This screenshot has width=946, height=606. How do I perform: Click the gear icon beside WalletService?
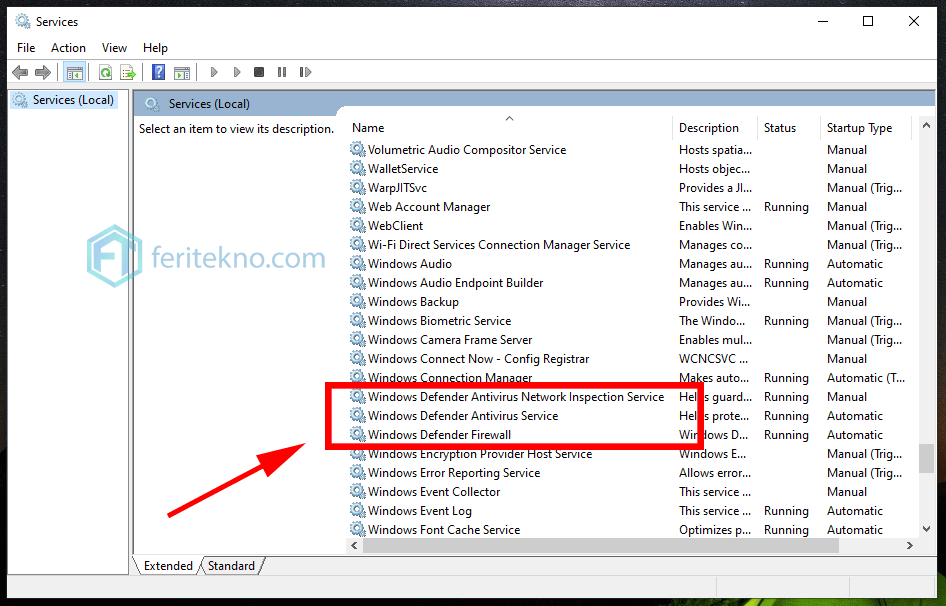(358, 168)
